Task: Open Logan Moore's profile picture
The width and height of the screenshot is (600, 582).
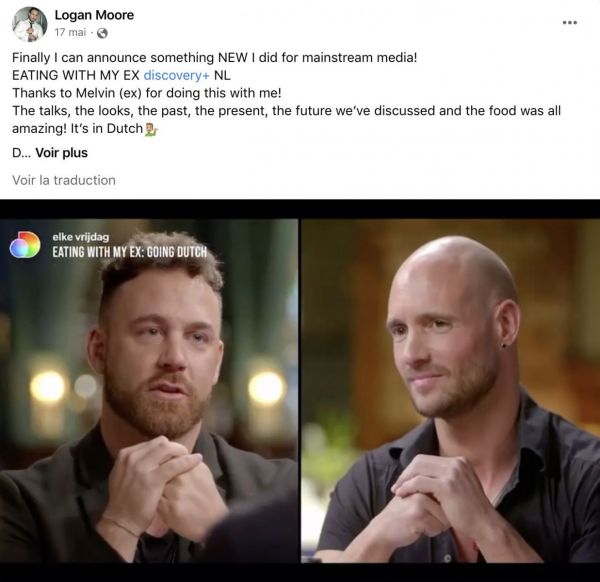Action: pyautogui.click(x=29, y=24)
